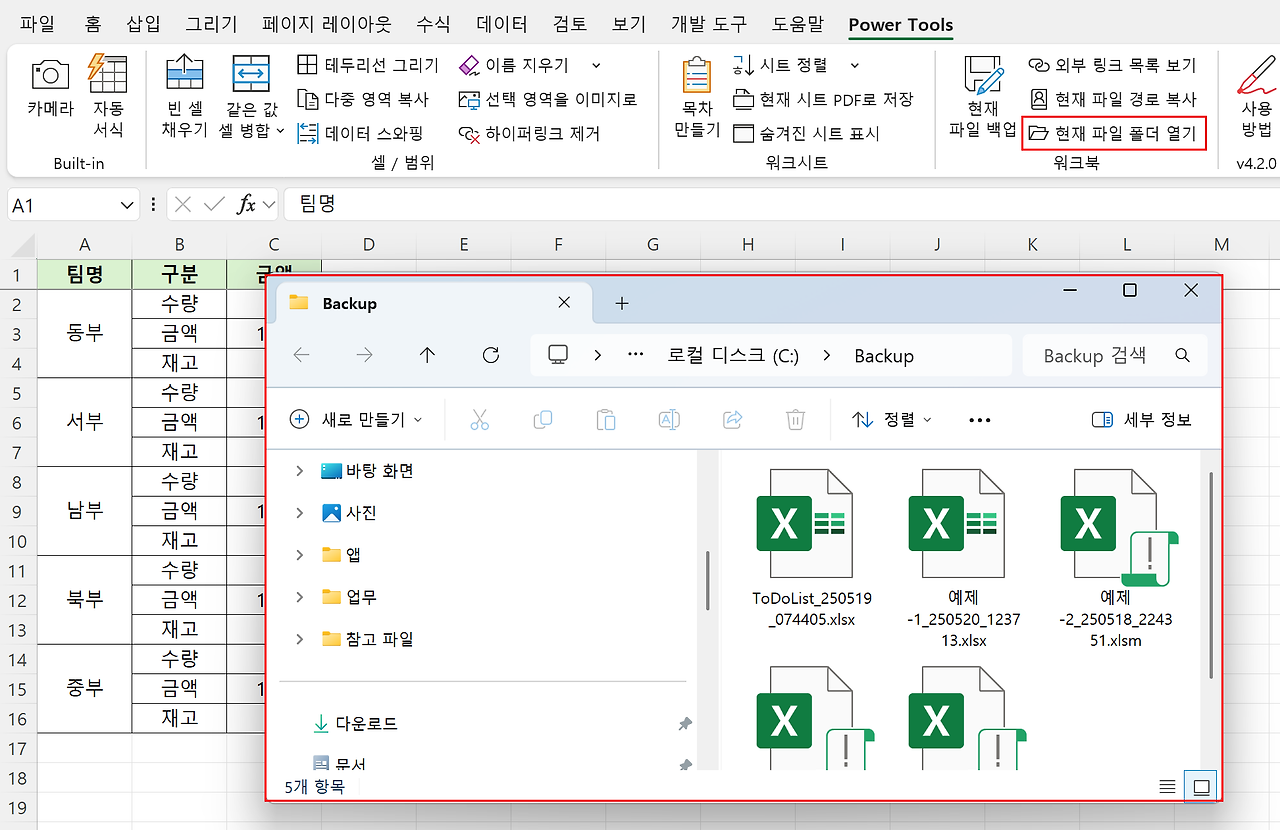Viewport: 1280px width, 830px height.
Task: Switch to the 개발 도구 tab
Action: point(710,25)
